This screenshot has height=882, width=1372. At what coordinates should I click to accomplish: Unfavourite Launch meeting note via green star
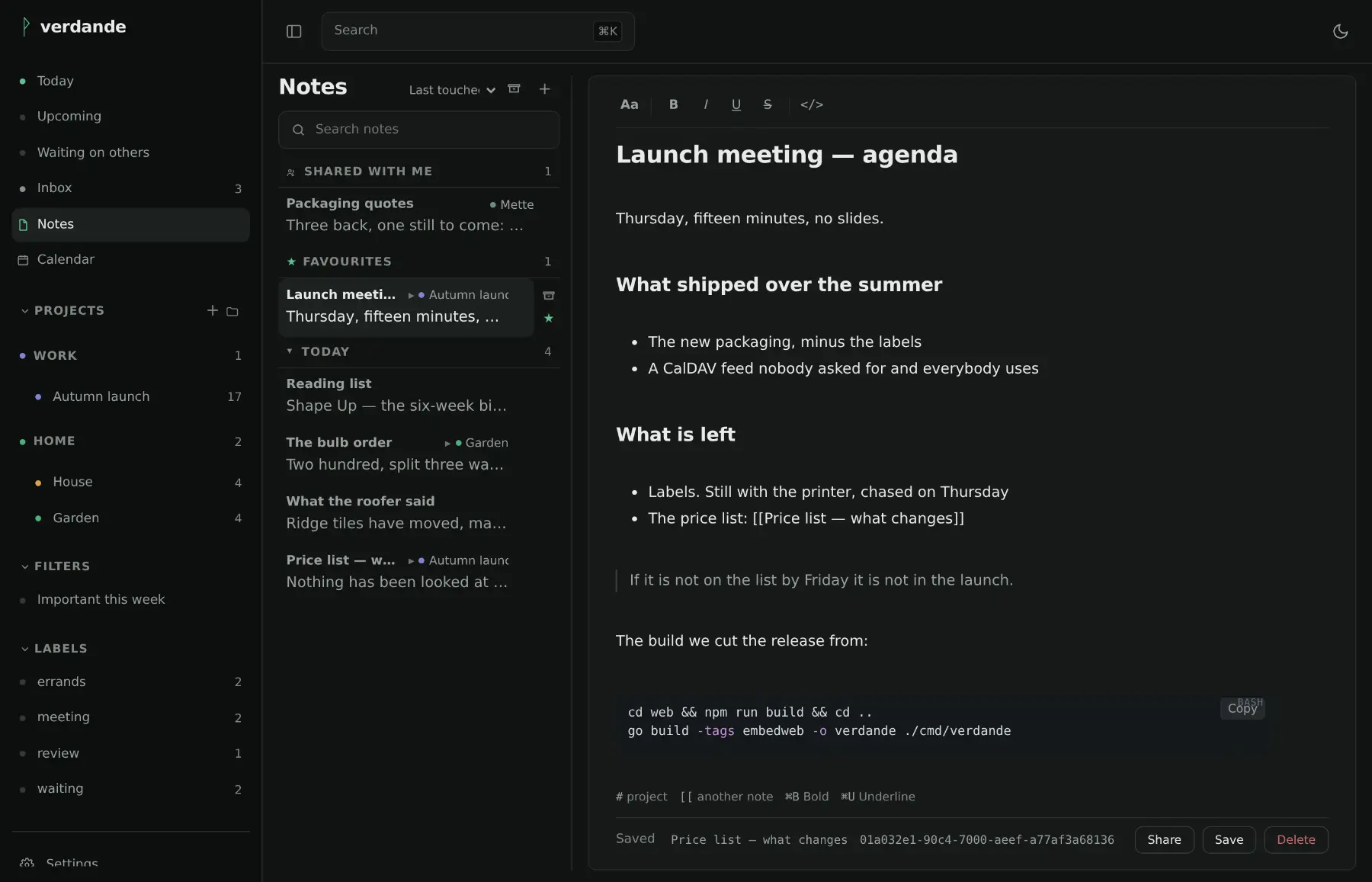point(548,318)
